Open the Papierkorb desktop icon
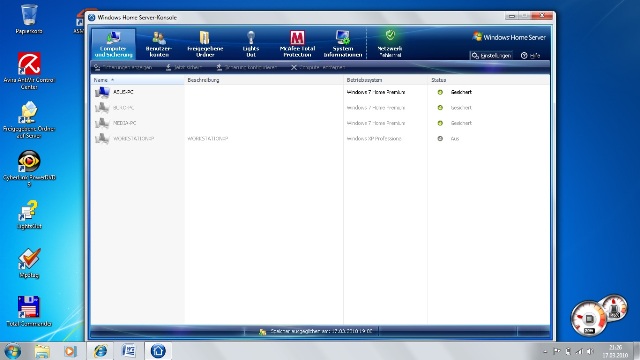 tap(29, 19)
